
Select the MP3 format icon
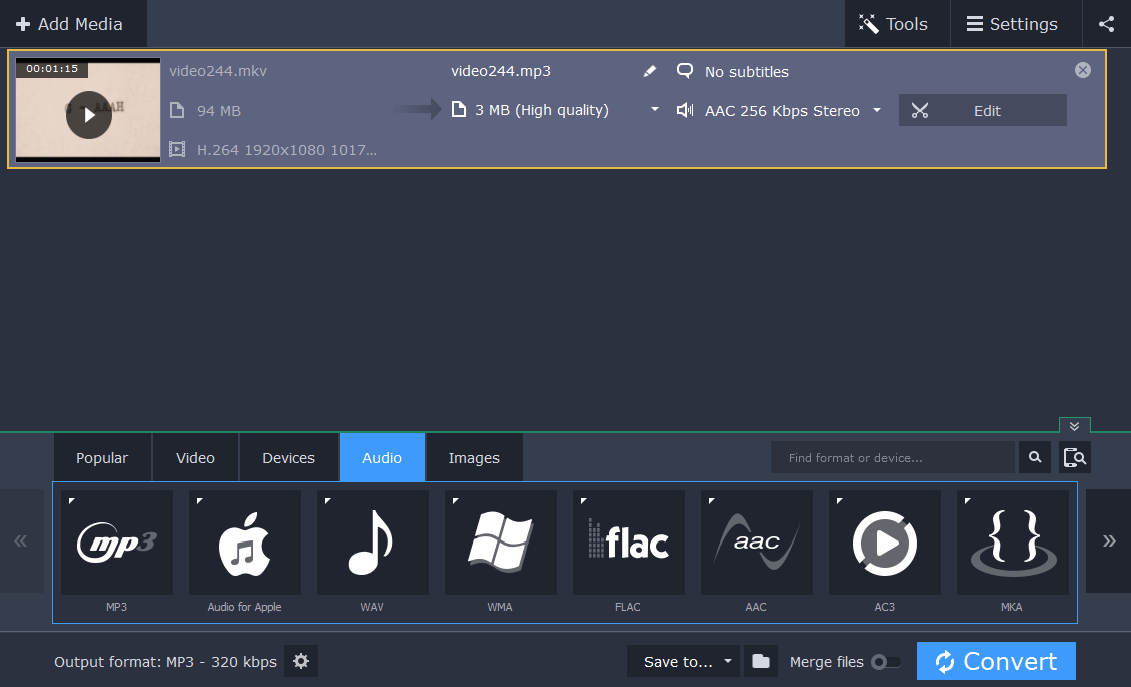[116, 542]
